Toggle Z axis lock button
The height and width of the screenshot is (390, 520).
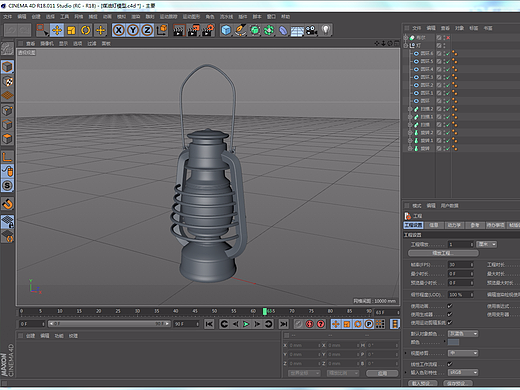pos(147,30)
